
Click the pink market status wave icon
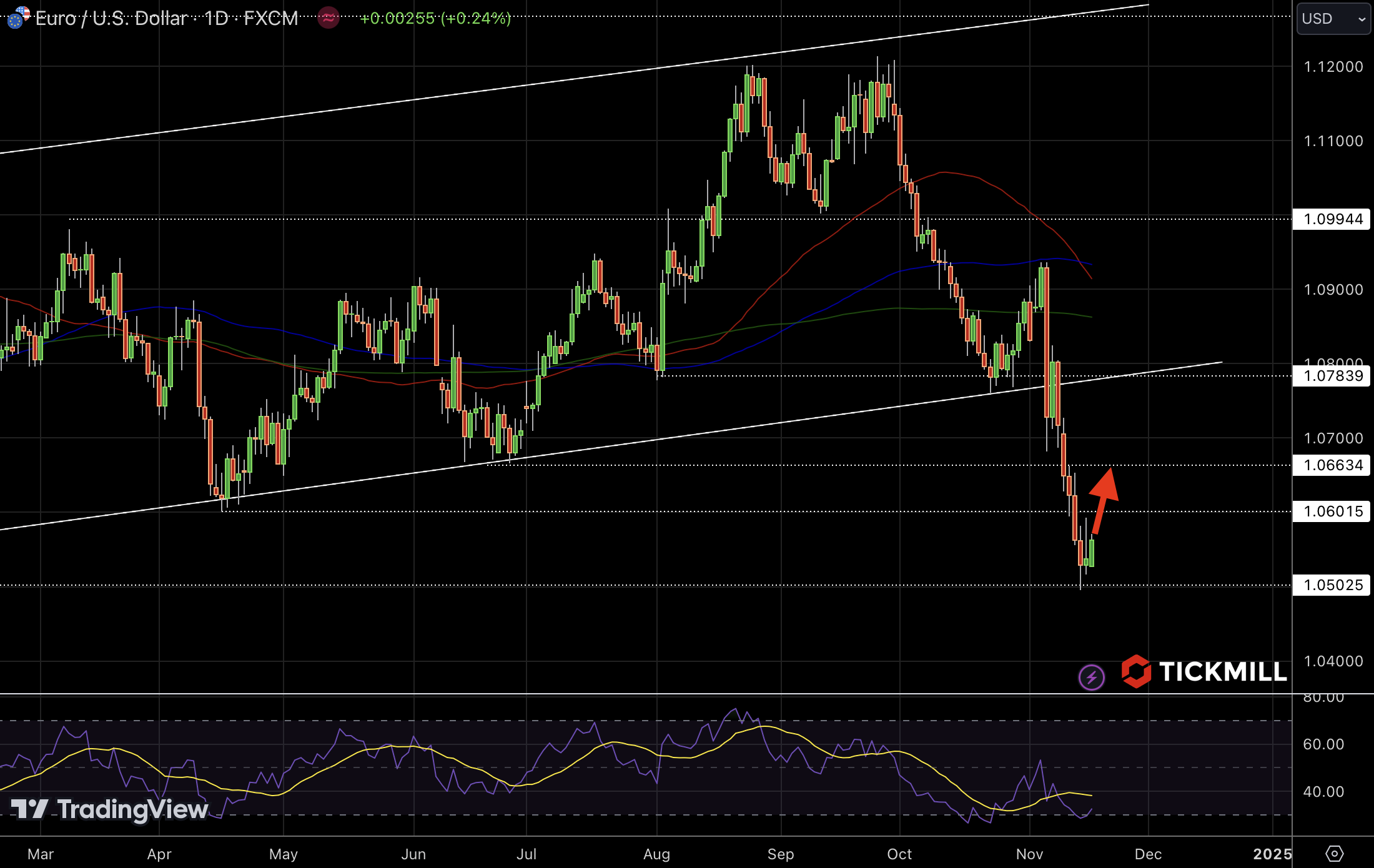pos(328,18)
